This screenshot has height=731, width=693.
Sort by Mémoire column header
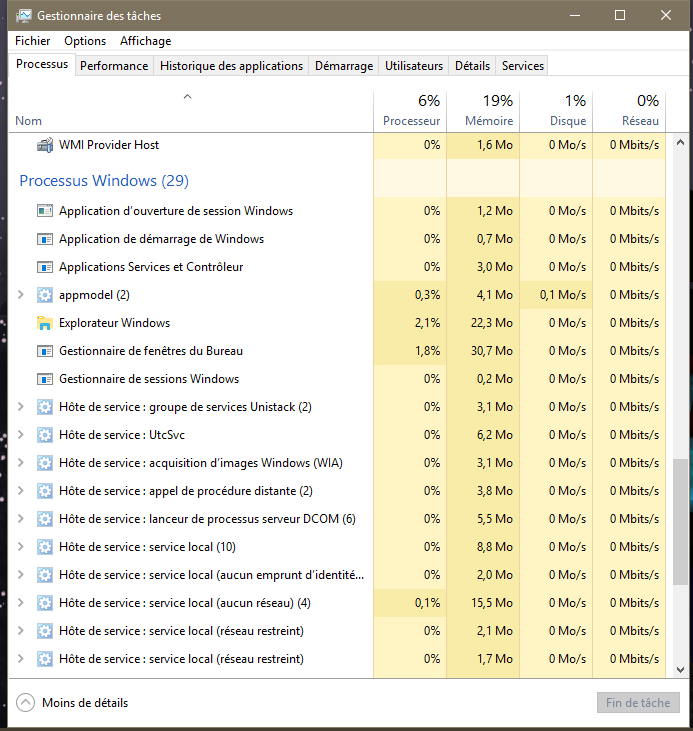coord(483,111)
